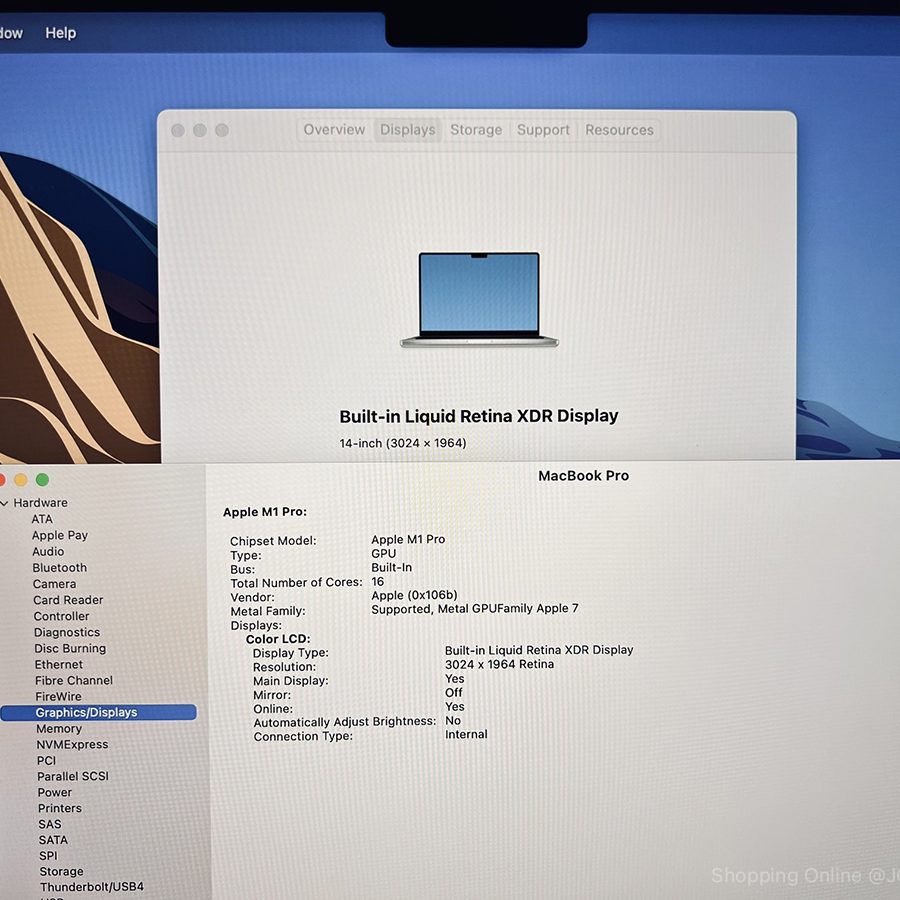
Task: Click the 'Internal' connection type value
Action: pos(466,734)
